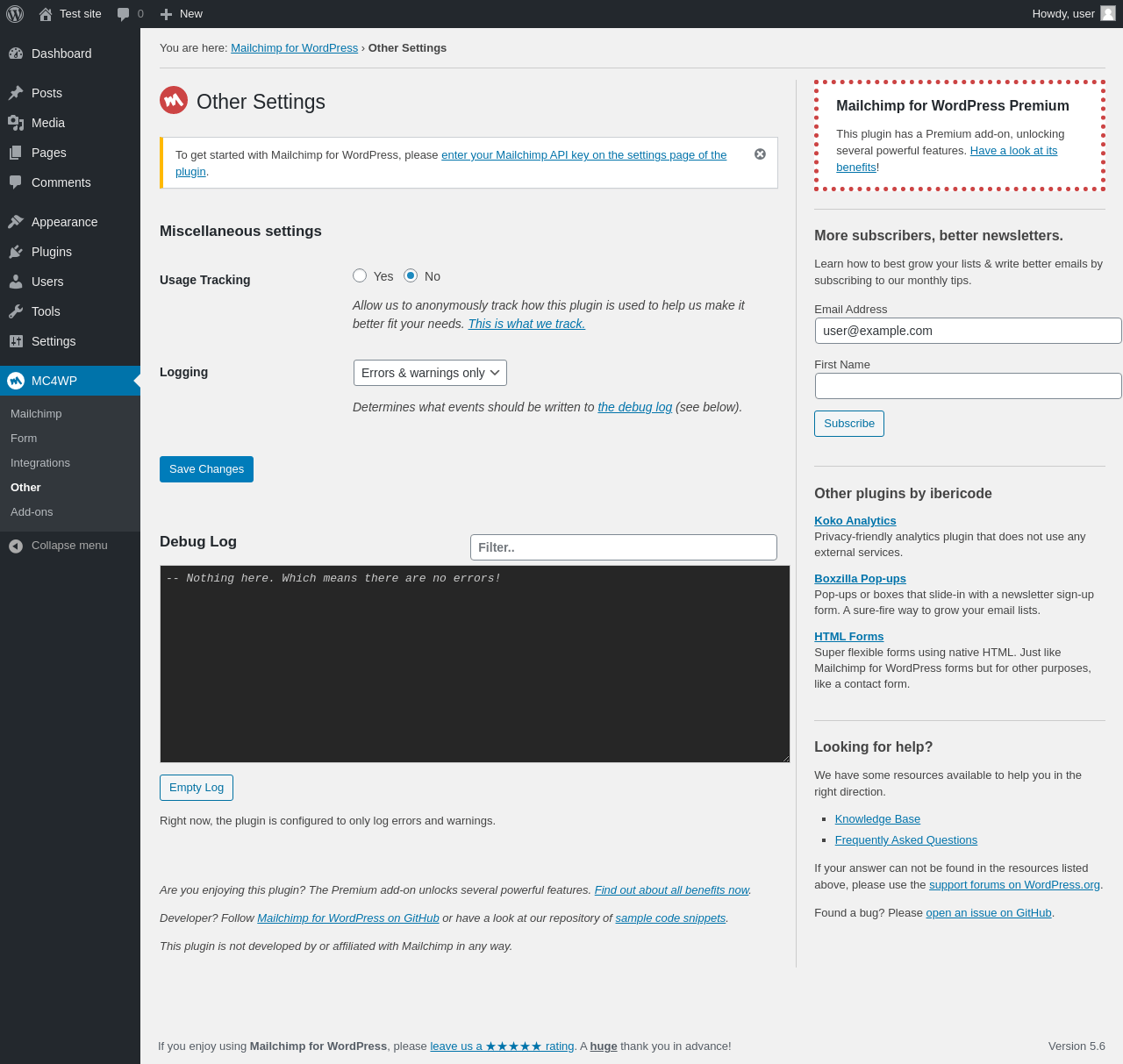This screenshot has width=1123, height=1064.
Task: Click the MC4WP logo icon in sidebar
Action: click(16, 381)
